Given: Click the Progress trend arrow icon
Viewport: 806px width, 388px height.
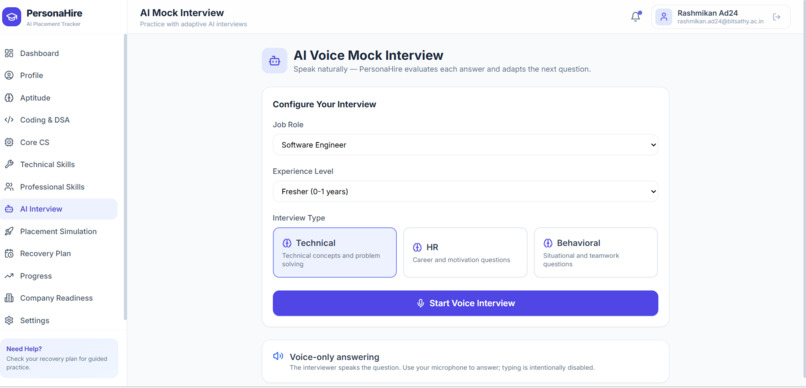Looking at the screenshot, I should [9, 276].
